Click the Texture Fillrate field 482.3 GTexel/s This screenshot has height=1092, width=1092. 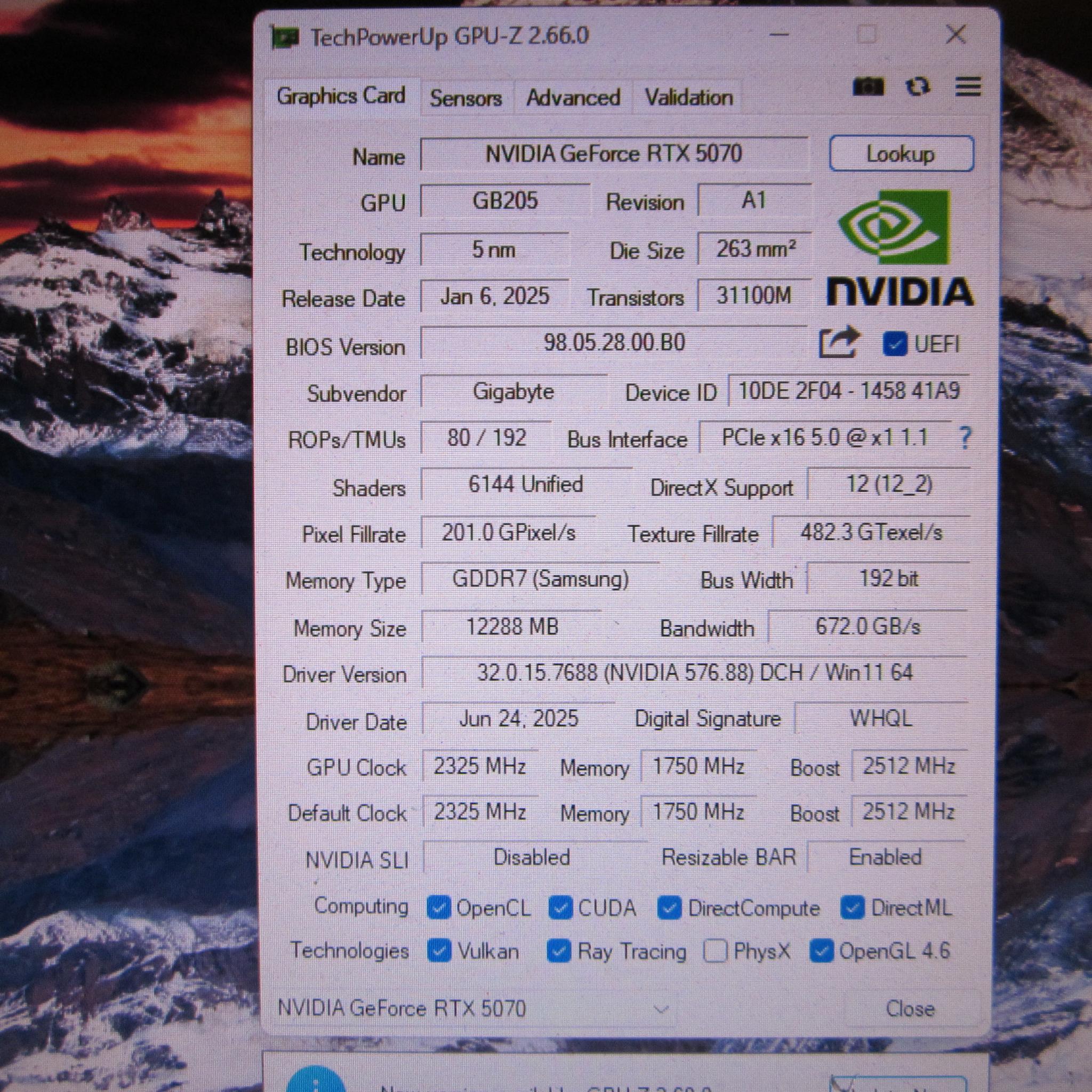[x=871, y=533]
